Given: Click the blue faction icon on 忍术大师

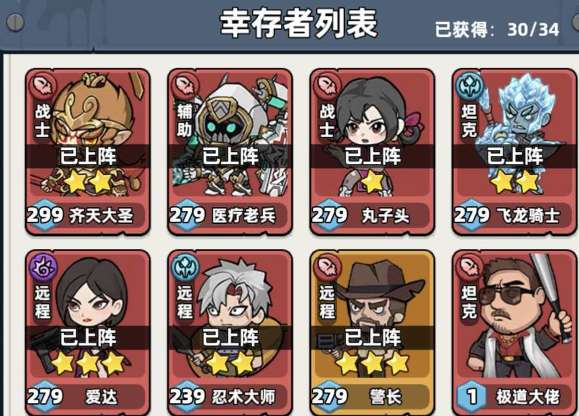Looking at the screenshot, I should click(186, 267).
